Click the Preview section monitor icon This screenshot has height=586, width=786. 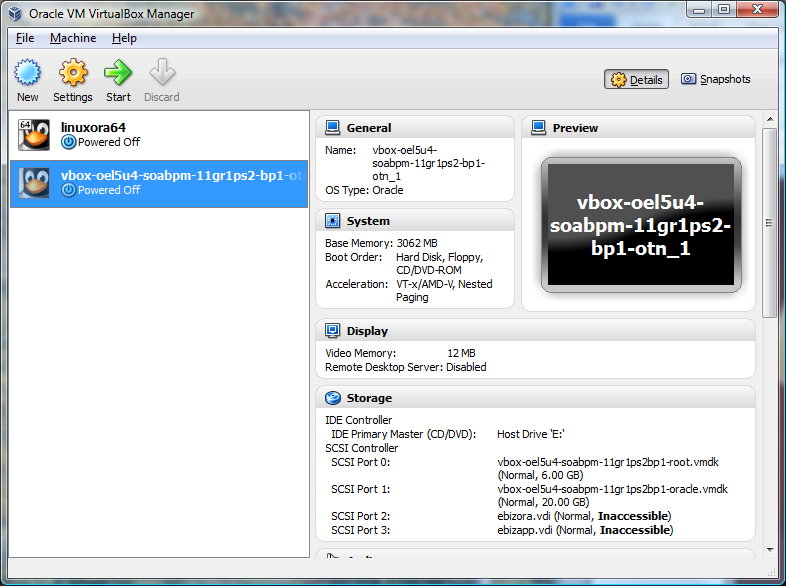tap(538, 128)
